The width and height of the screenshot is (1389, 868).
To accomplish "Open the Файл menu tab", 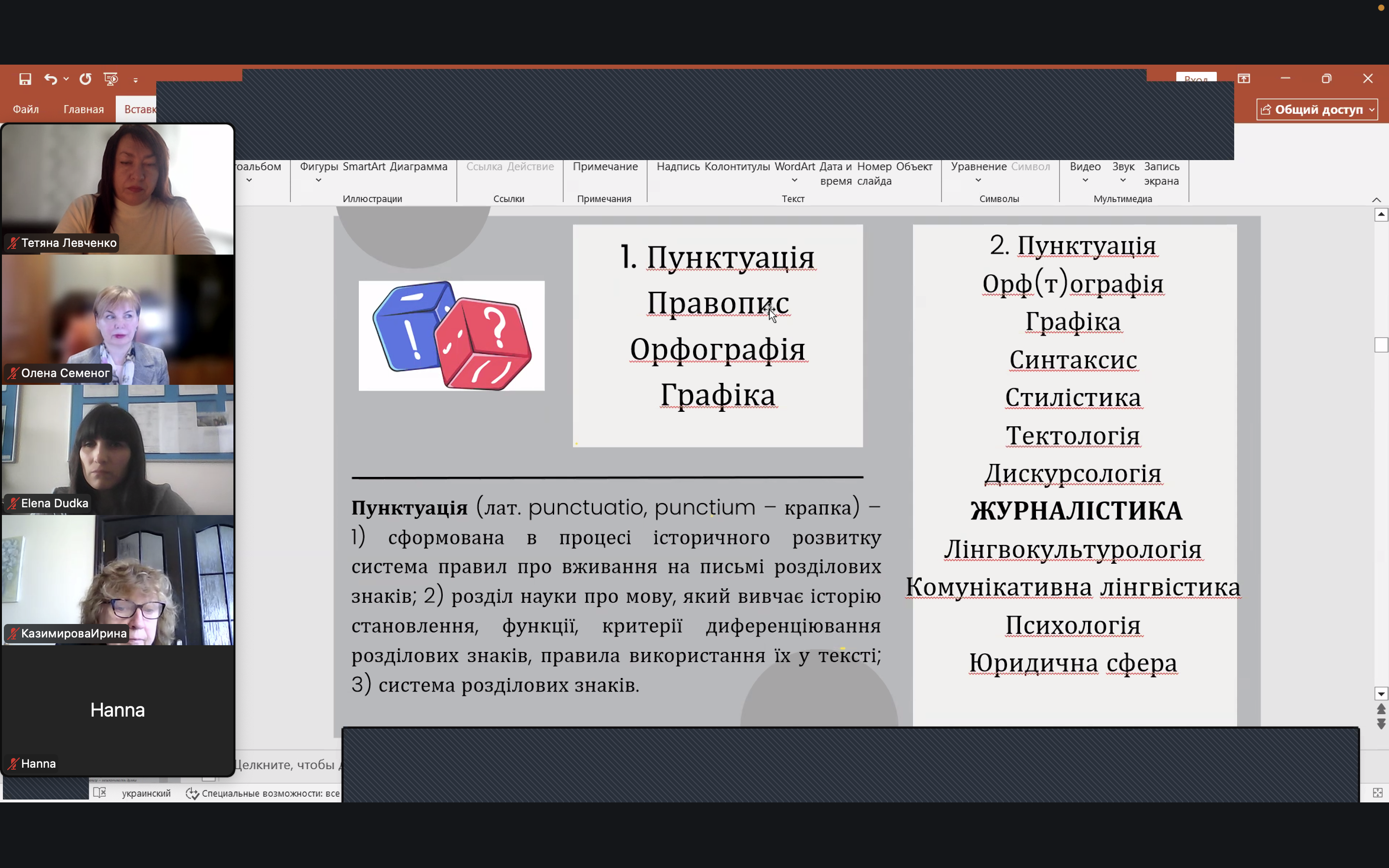I will (26, 109).
